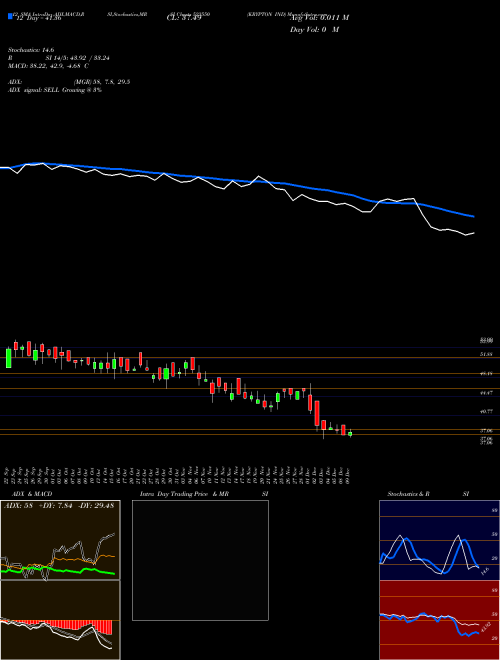Click the 51.55 price axis label

click(x=487, y=354)
